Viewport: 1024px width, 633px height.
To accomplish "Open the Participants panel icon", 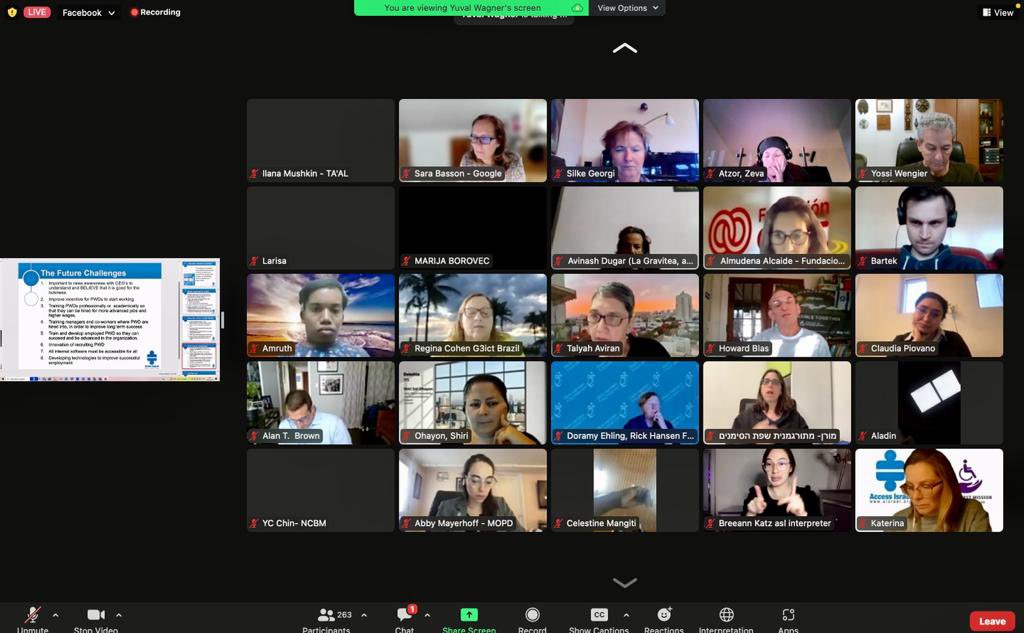I will pyautogui.click(x=326, y=615).
